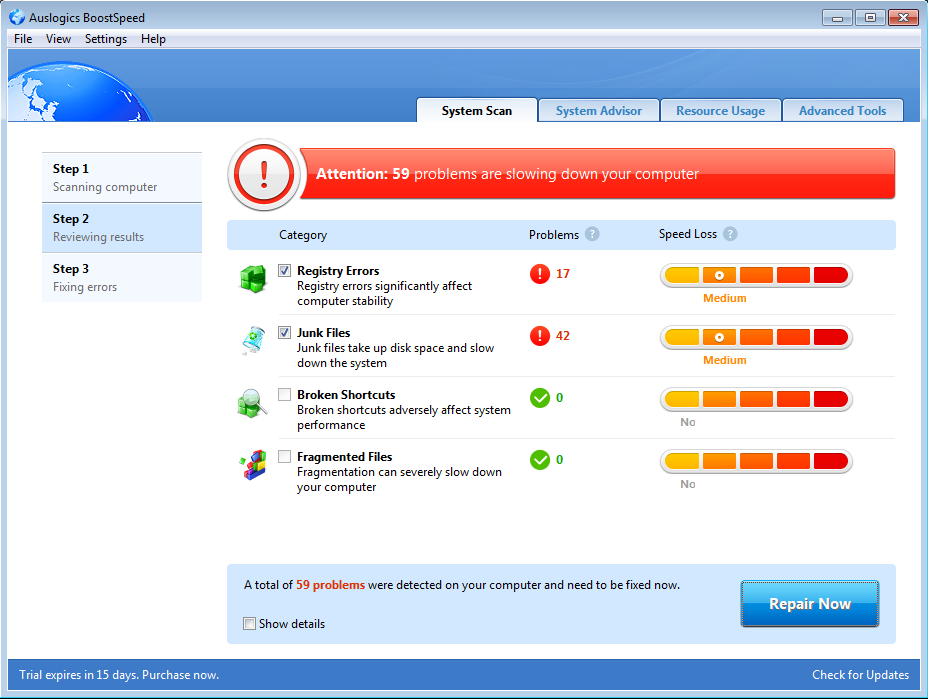Switch to the System Scan tab
This screenshot has height=699, width=928.
[x=477, y=111]
